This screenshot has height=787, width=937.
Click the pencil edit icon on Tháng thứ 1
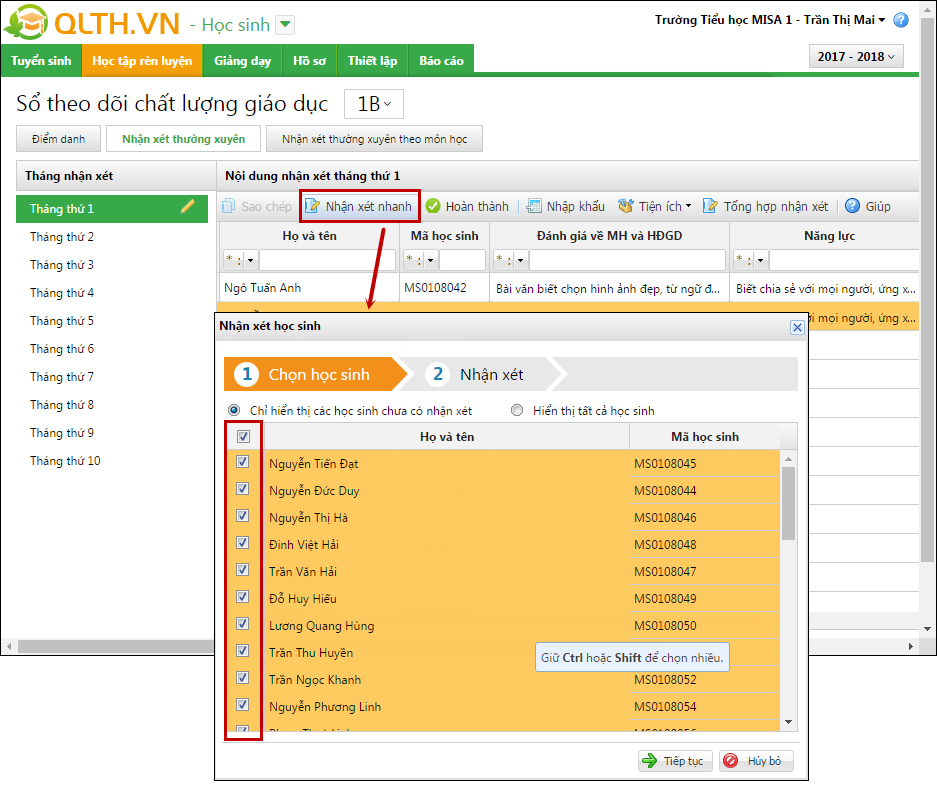[x=188, y=207]
